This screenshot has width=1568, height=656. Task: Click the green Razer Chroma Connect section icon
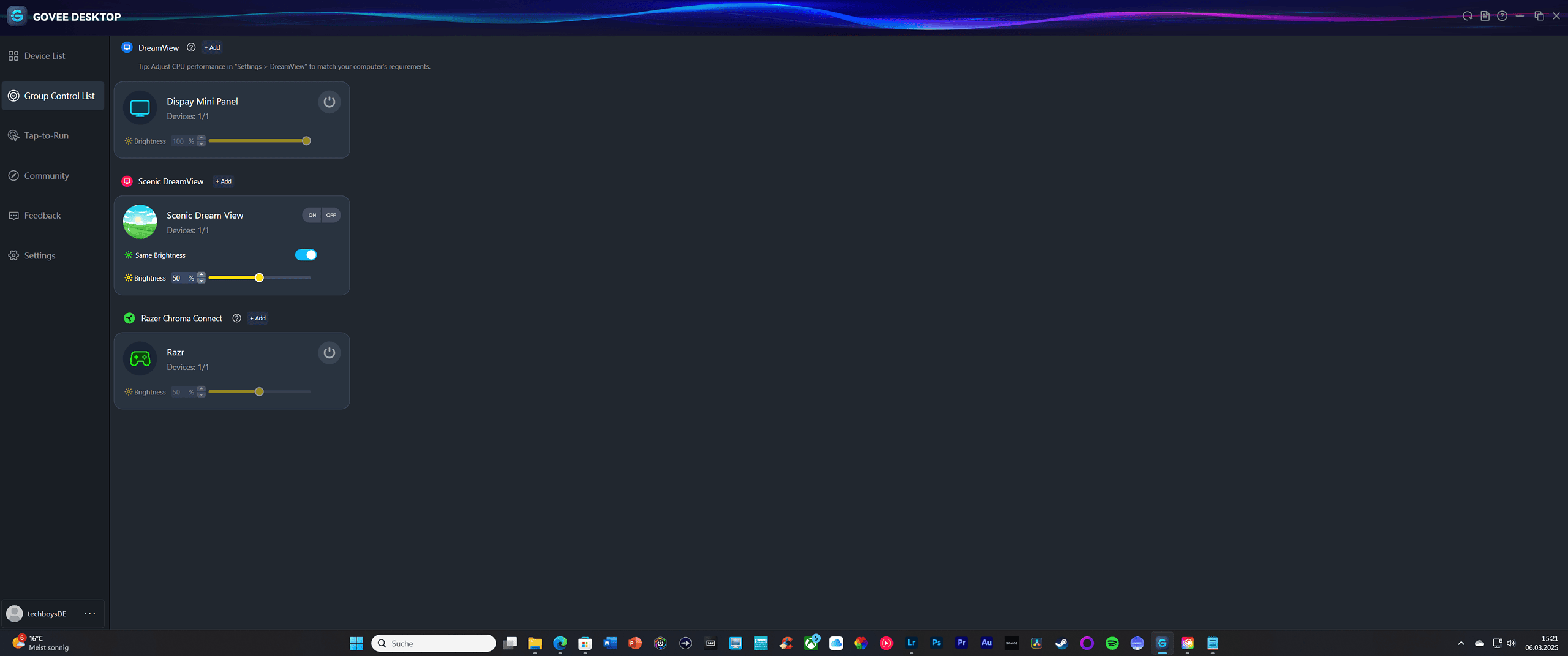pyautogui.click(x=129, y=318)
